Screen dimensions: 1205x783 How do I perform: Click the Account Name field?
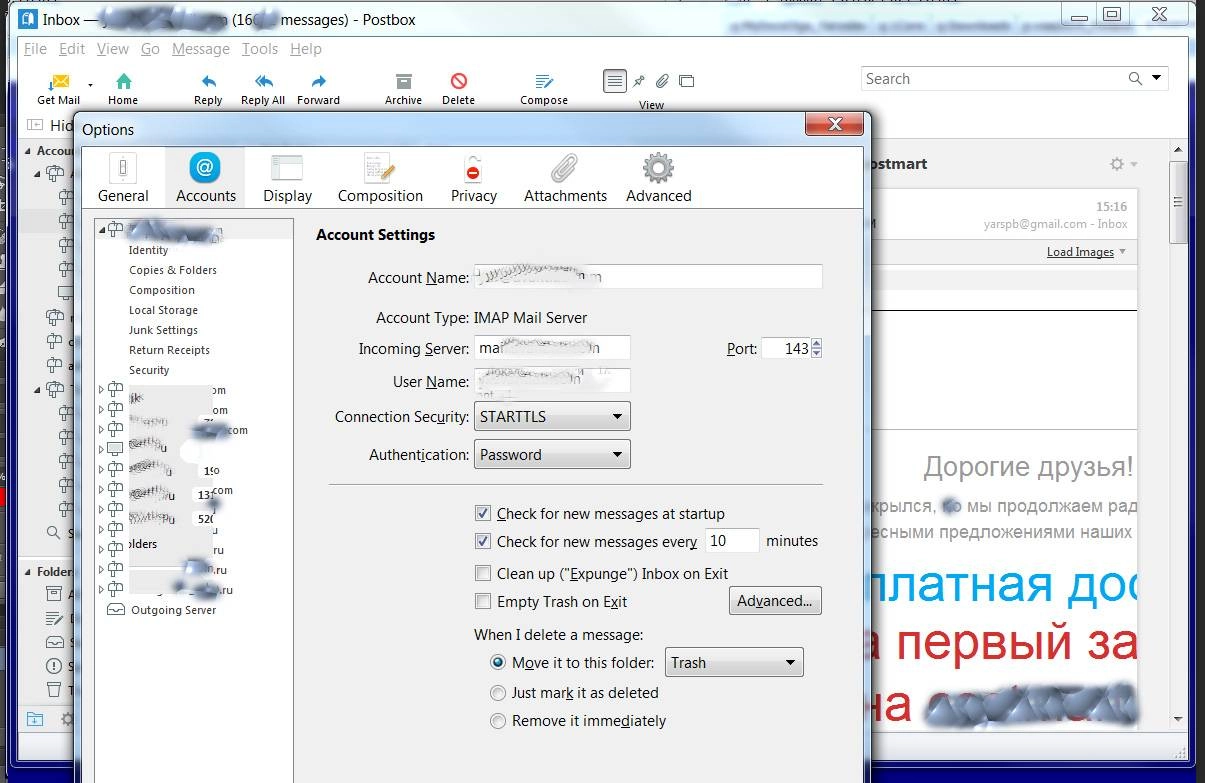[x=648, y=277]
